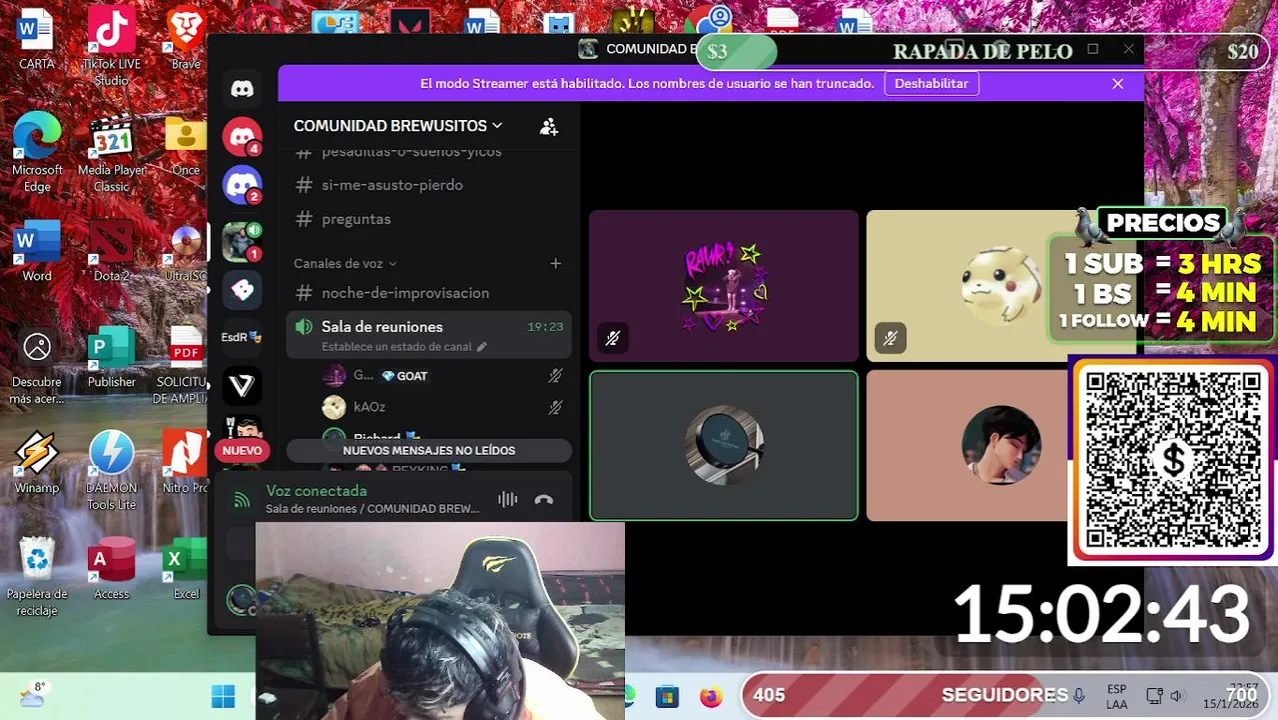The width and height of the screenshot is (1278, 720).
Task: Open Descubre más acerca desktop icon
Action: tap(37, 365)
